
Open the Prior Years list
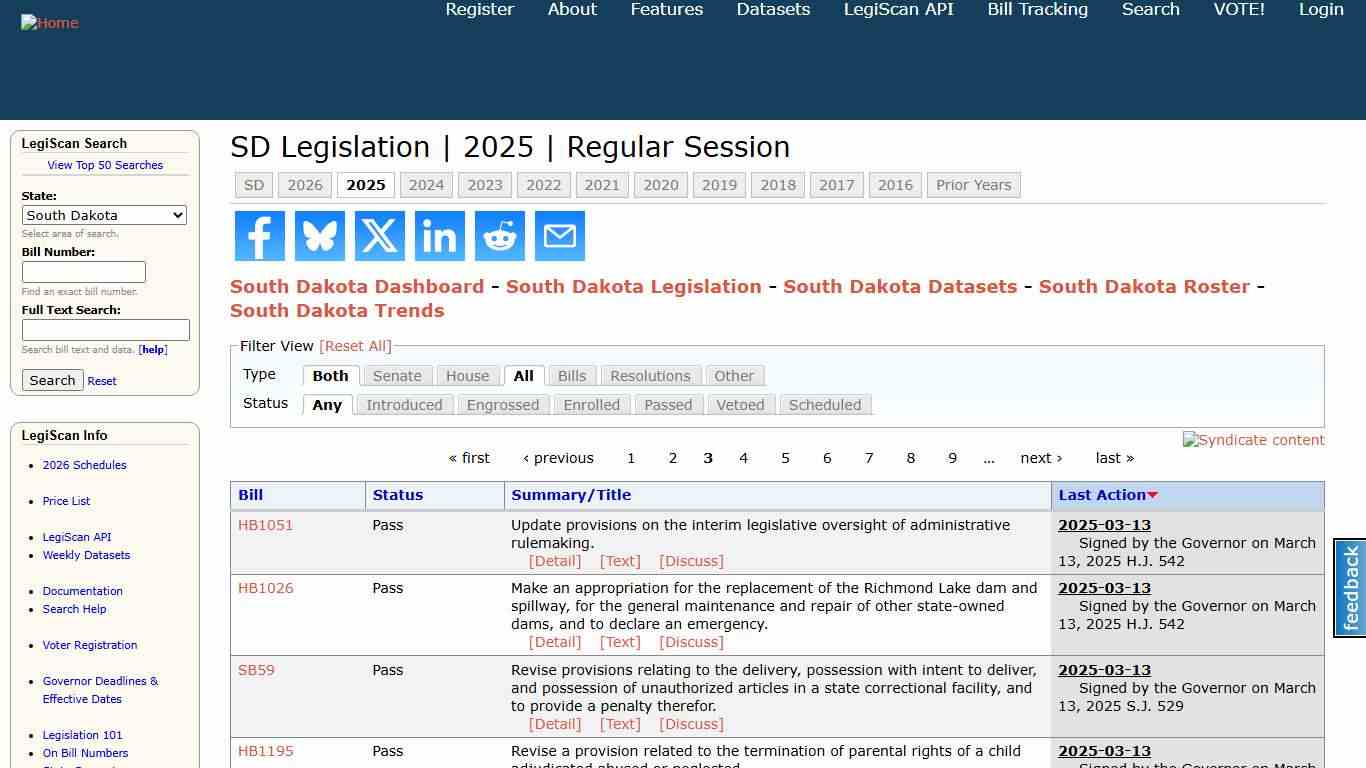[x=973, y=185]
